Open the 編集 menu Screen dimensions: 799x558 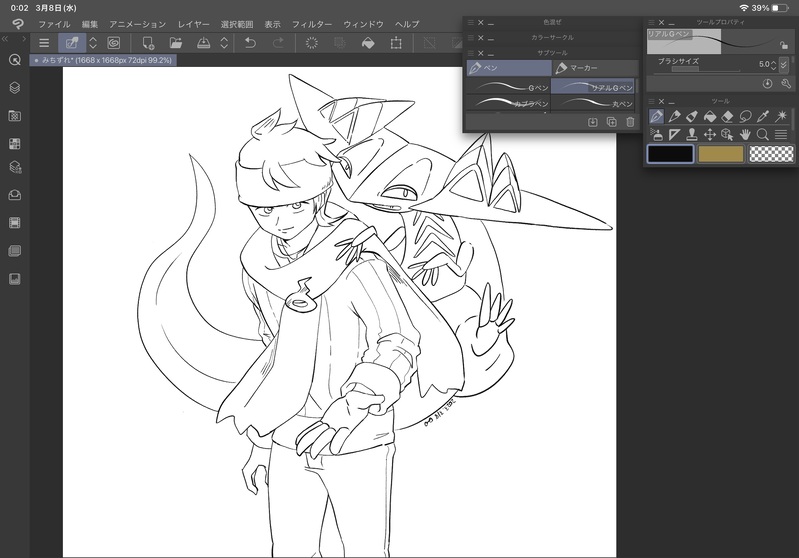90,24
